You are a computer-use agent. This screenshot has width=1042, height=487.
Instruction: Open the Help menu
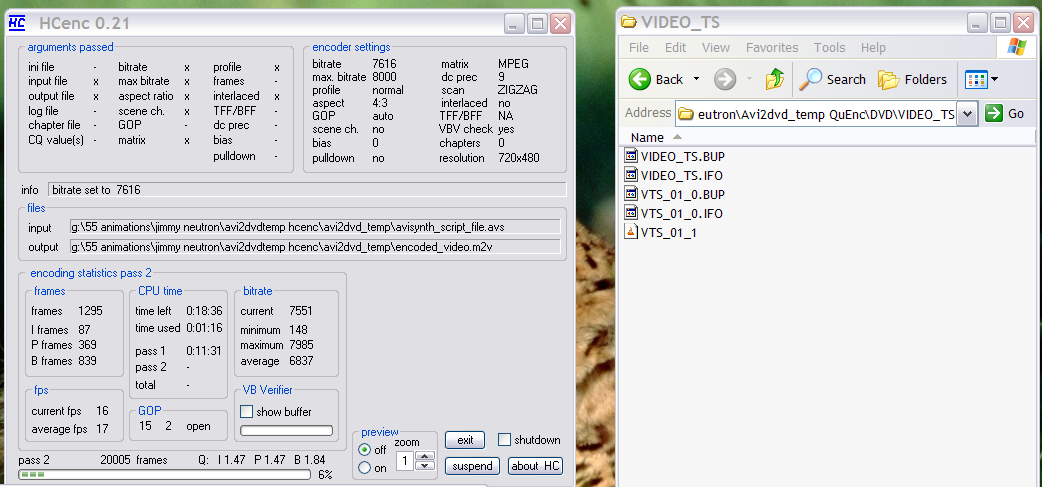click(x=873, y=48)
